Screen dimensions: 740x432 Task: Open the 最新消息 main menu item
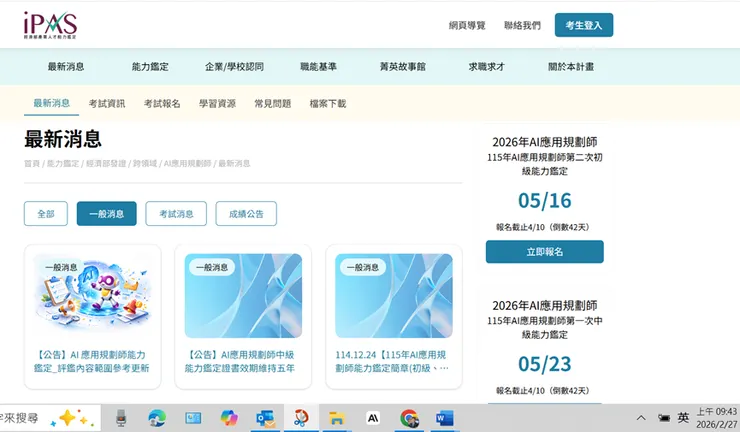[66, 67]
